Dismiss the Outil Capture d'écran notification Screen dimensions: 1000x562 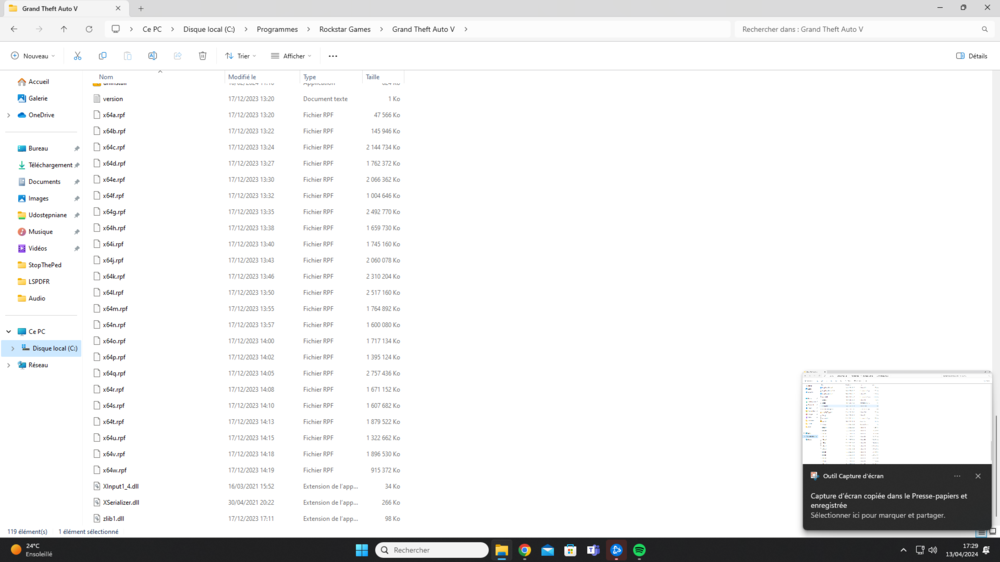[x=978, y=476]
